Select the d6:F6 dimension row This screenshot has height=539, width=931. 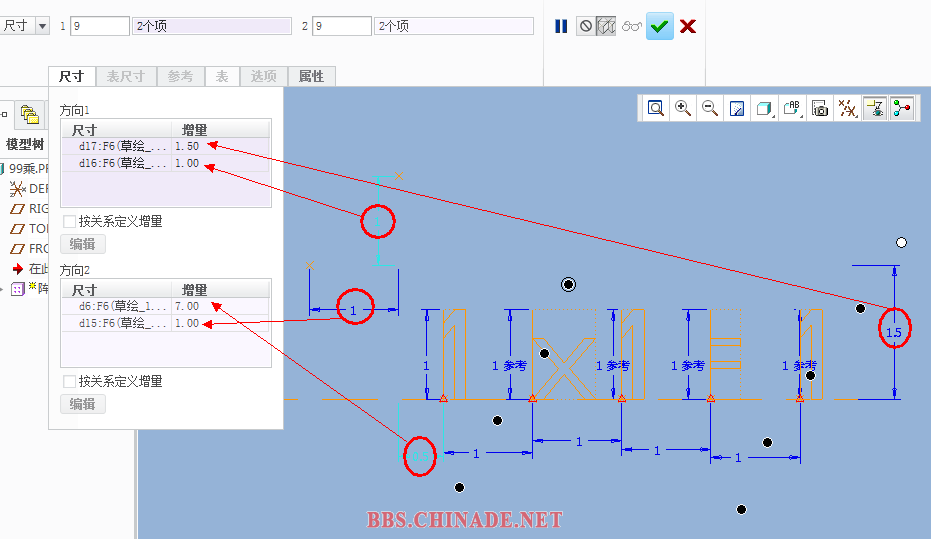click(x=115, y=306)
